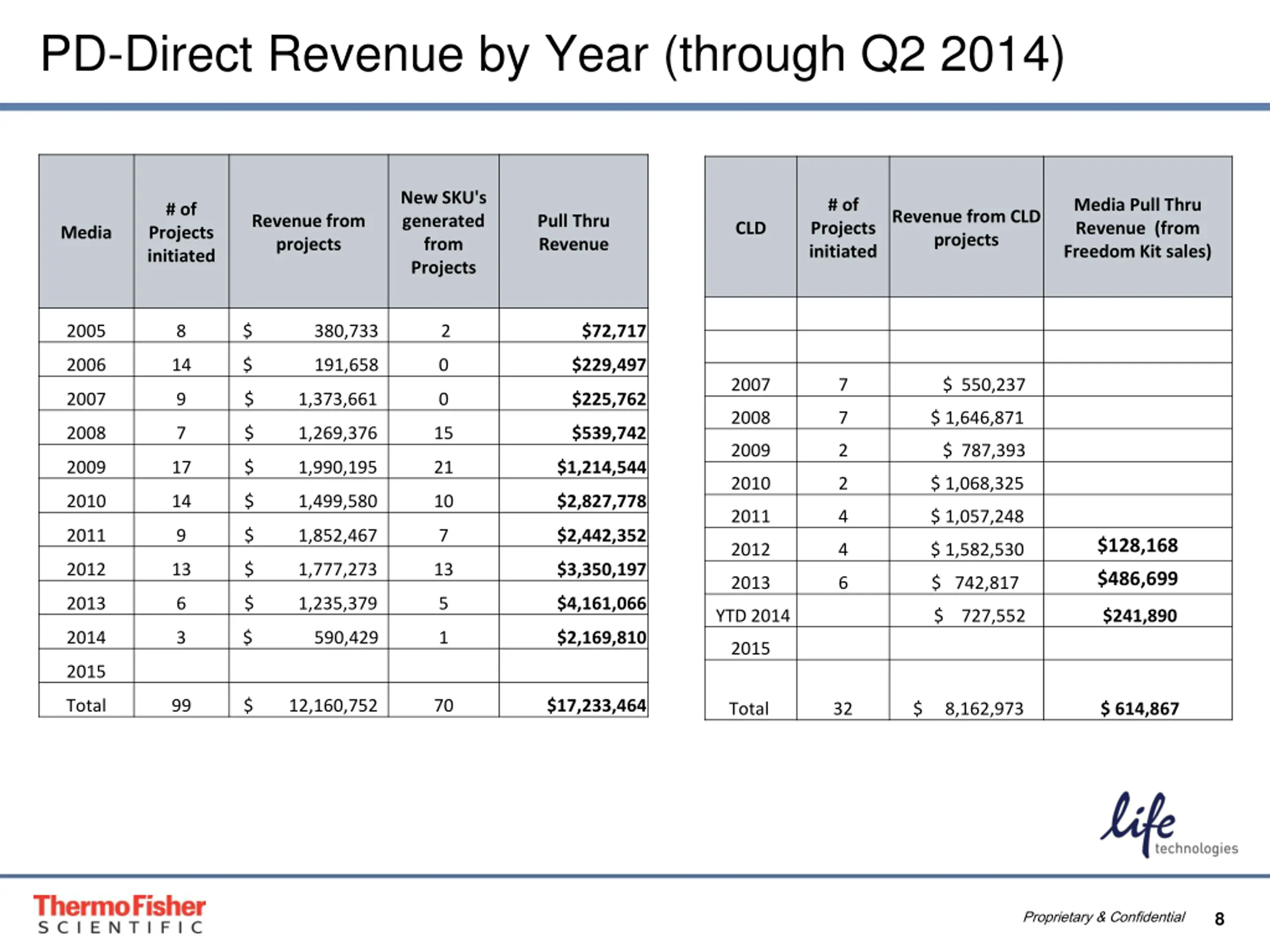Select revenue value 1,235,379
The width and height of the screenshot is (1270, 952).
point(338,603)
